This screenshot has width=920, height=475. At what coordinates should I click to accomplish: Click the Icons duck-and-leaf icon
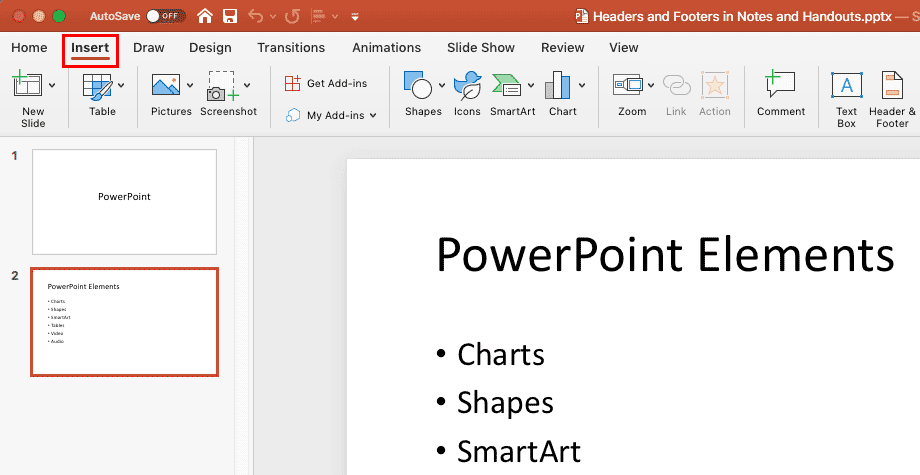tap(467, 86)
